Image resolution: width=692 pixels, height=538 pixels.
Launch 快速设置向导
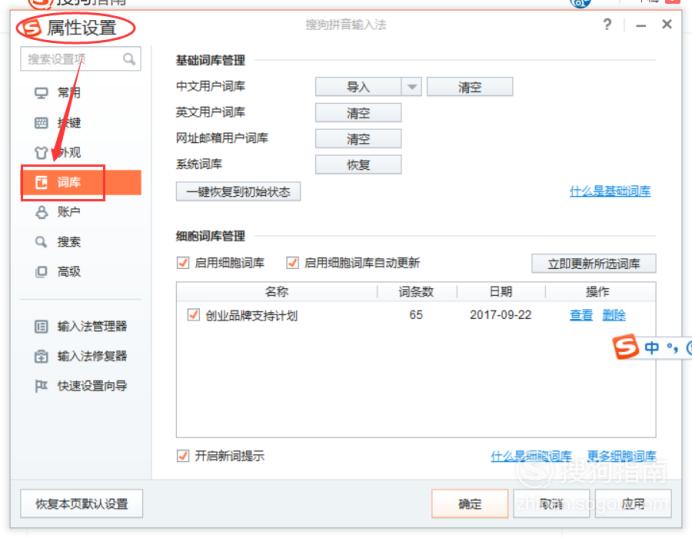coord(92,386)
